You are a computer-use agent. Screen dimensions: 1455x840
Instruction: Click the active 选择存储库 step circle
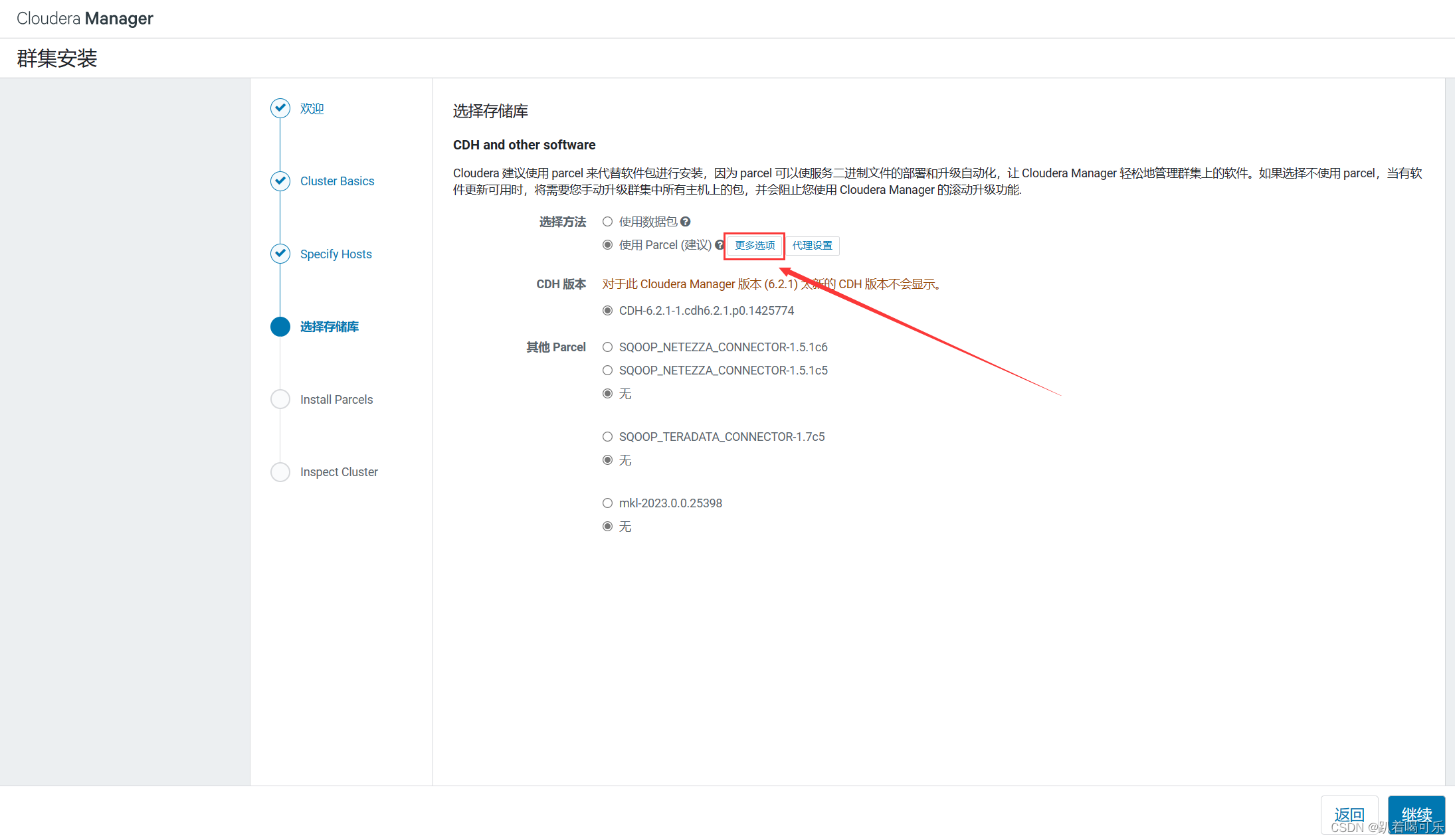pyautogui.click(x=280, y=327)
